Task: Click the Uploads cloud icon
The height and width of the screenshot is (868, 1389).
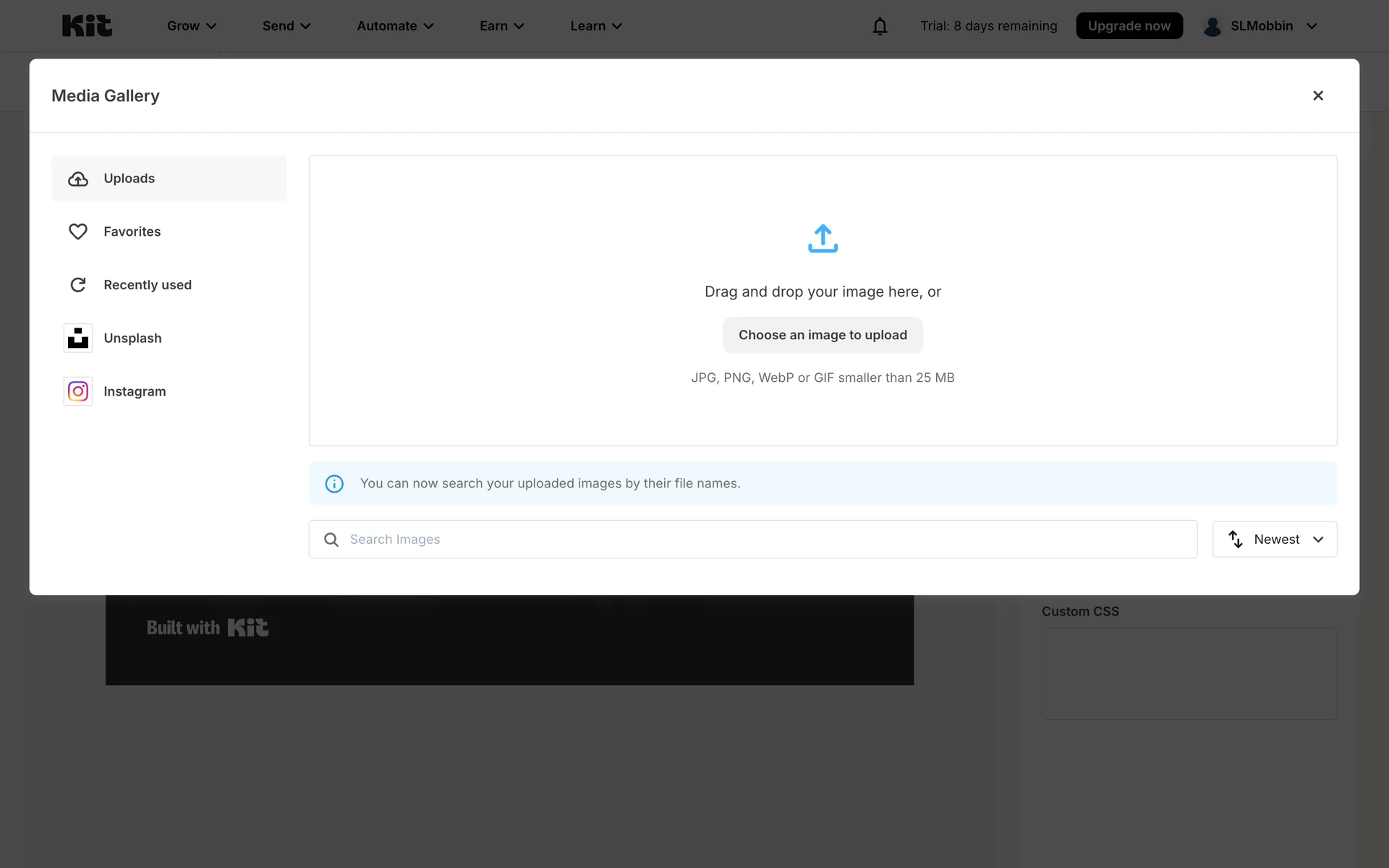Action: (78, 179)
